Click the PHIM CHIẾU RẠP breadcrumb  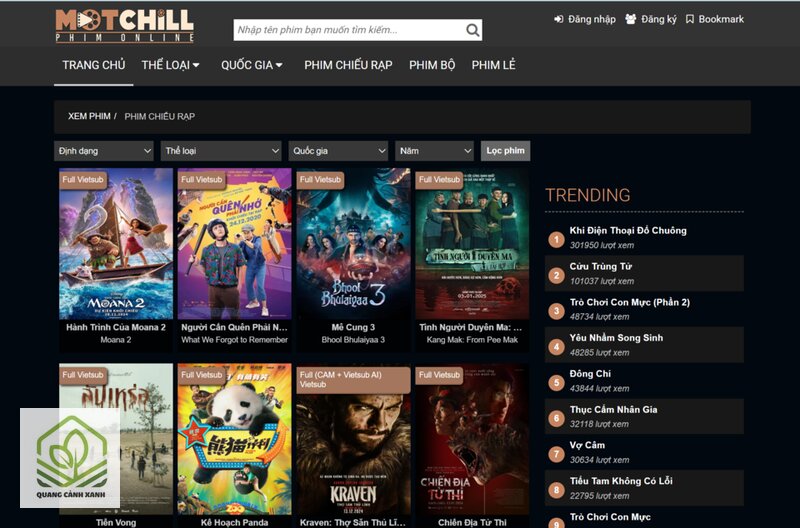coord(160,116)
